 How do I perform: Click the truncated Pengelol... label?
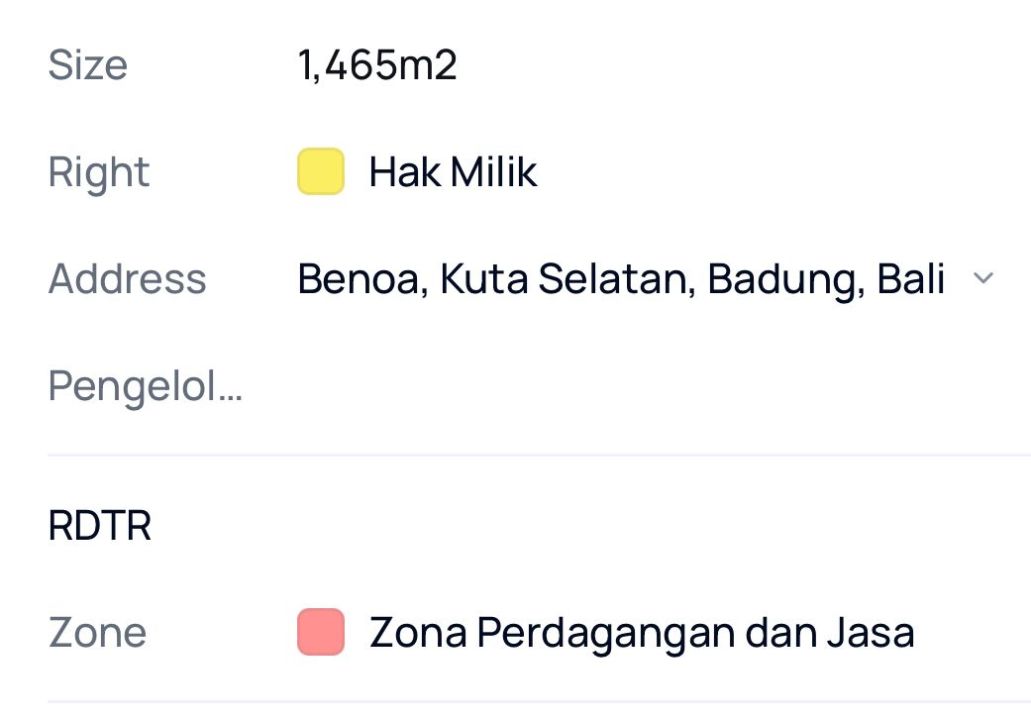pos(145,386)
